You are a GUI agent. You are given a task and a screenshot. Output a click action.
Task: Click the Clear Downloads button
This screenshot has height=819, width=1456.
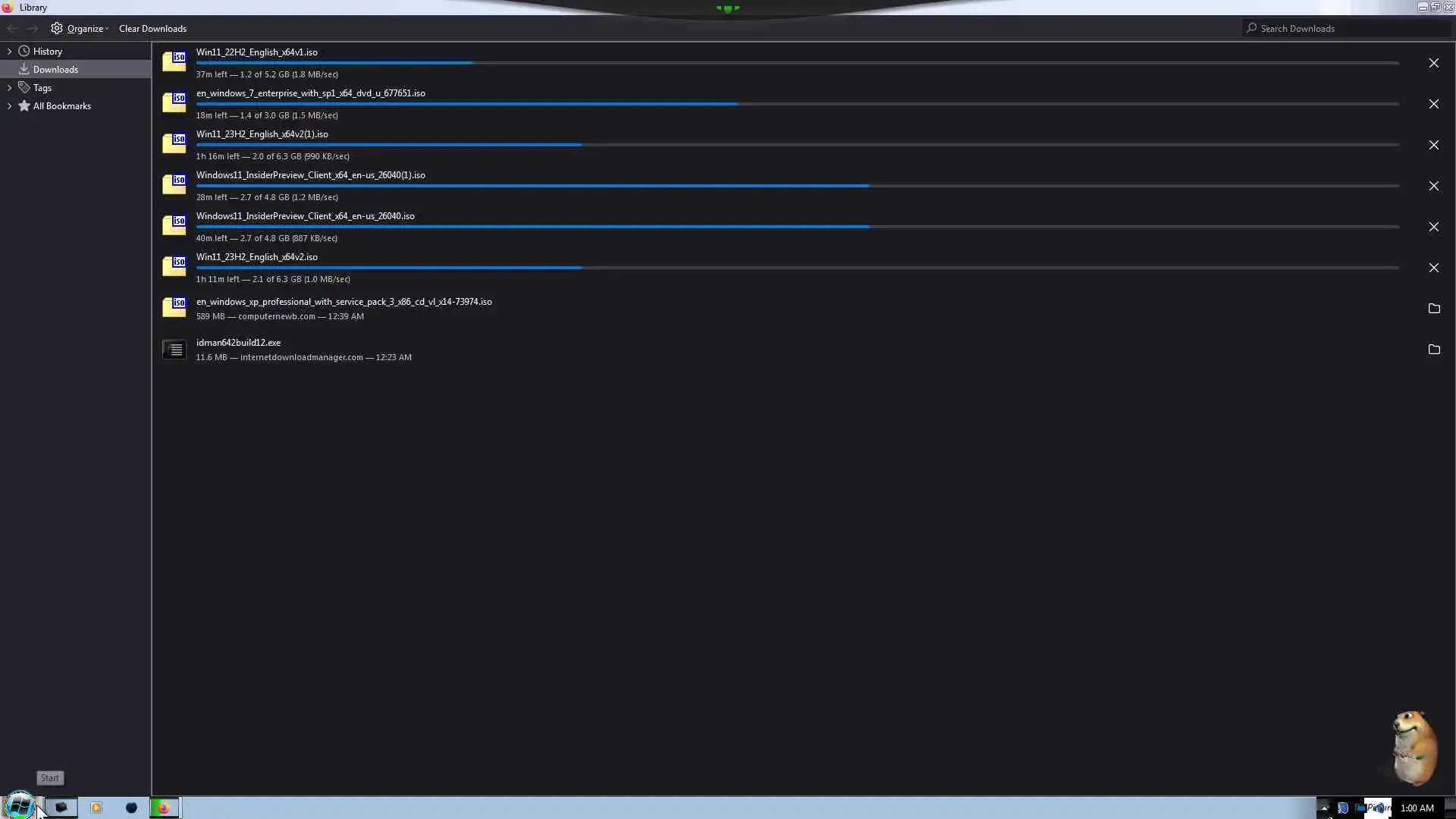coord(152,29)
